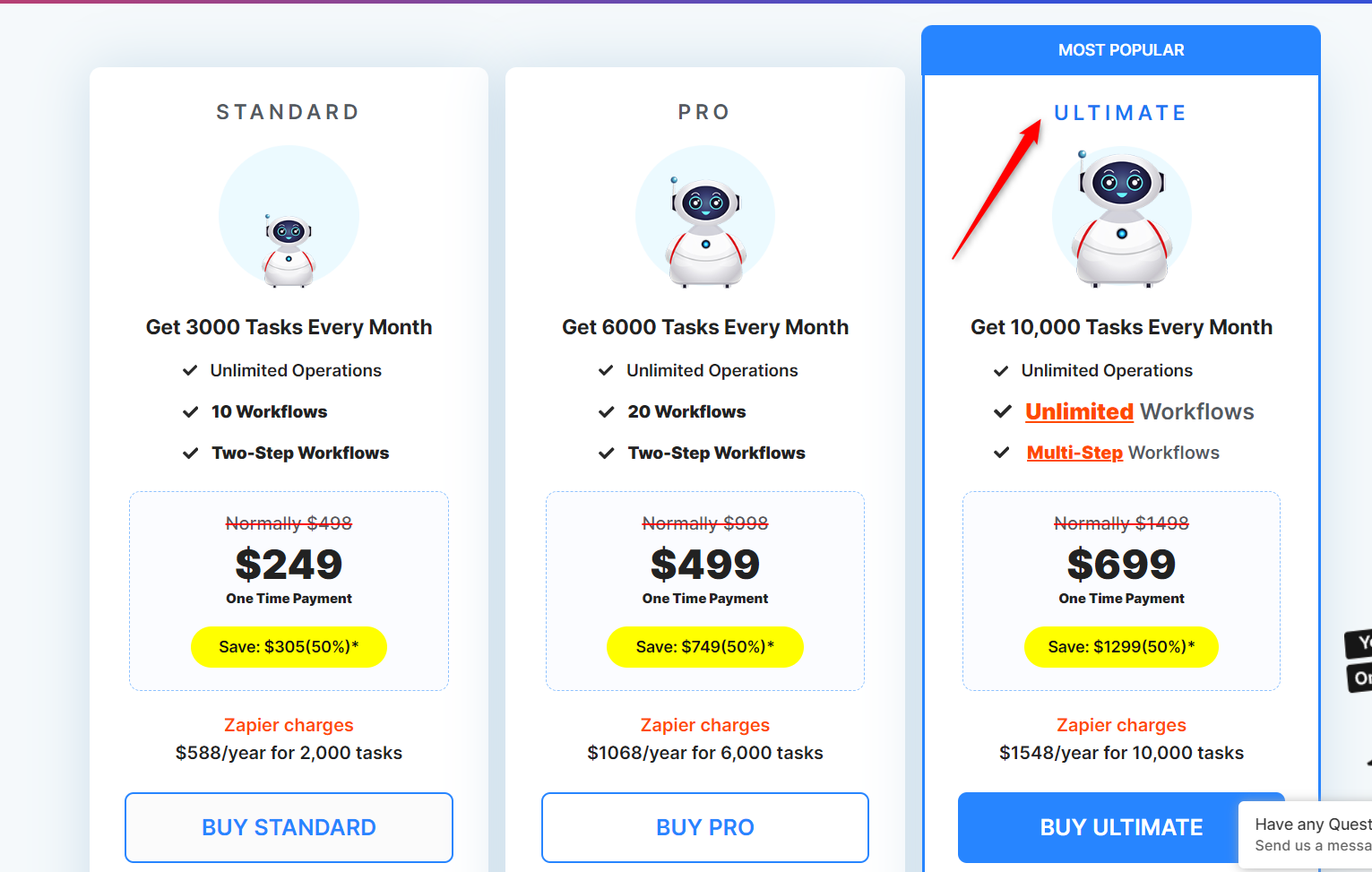Image resolution: width=1372 pixels, height=872 pixels.
Task: Click the underlined Unlimited link text
Action: click(x=1080, y=411)
